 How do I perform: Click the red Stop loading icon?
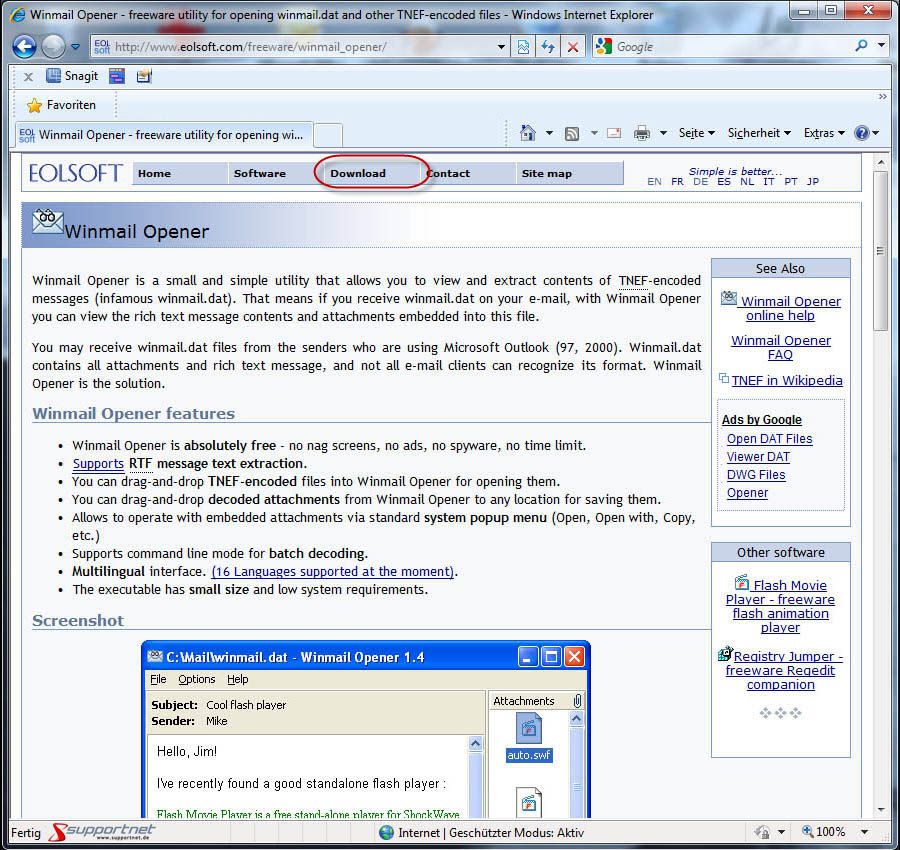(x=573, y=46)
